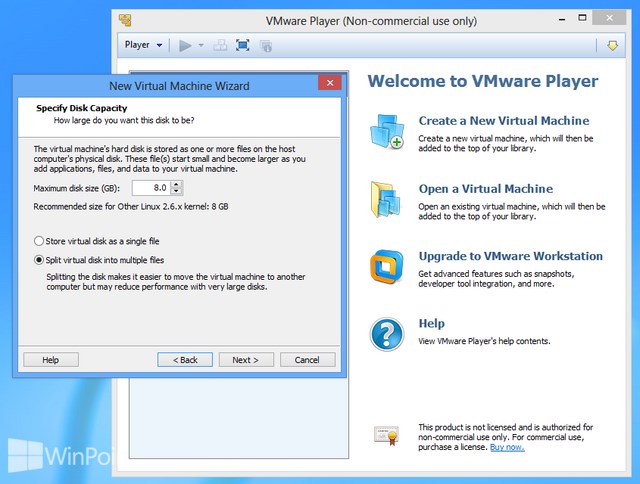The width and height of the screenshot is (640, 484).
Task: Open Create a New Virtual Machine link
Action: [x=504, y=121]
